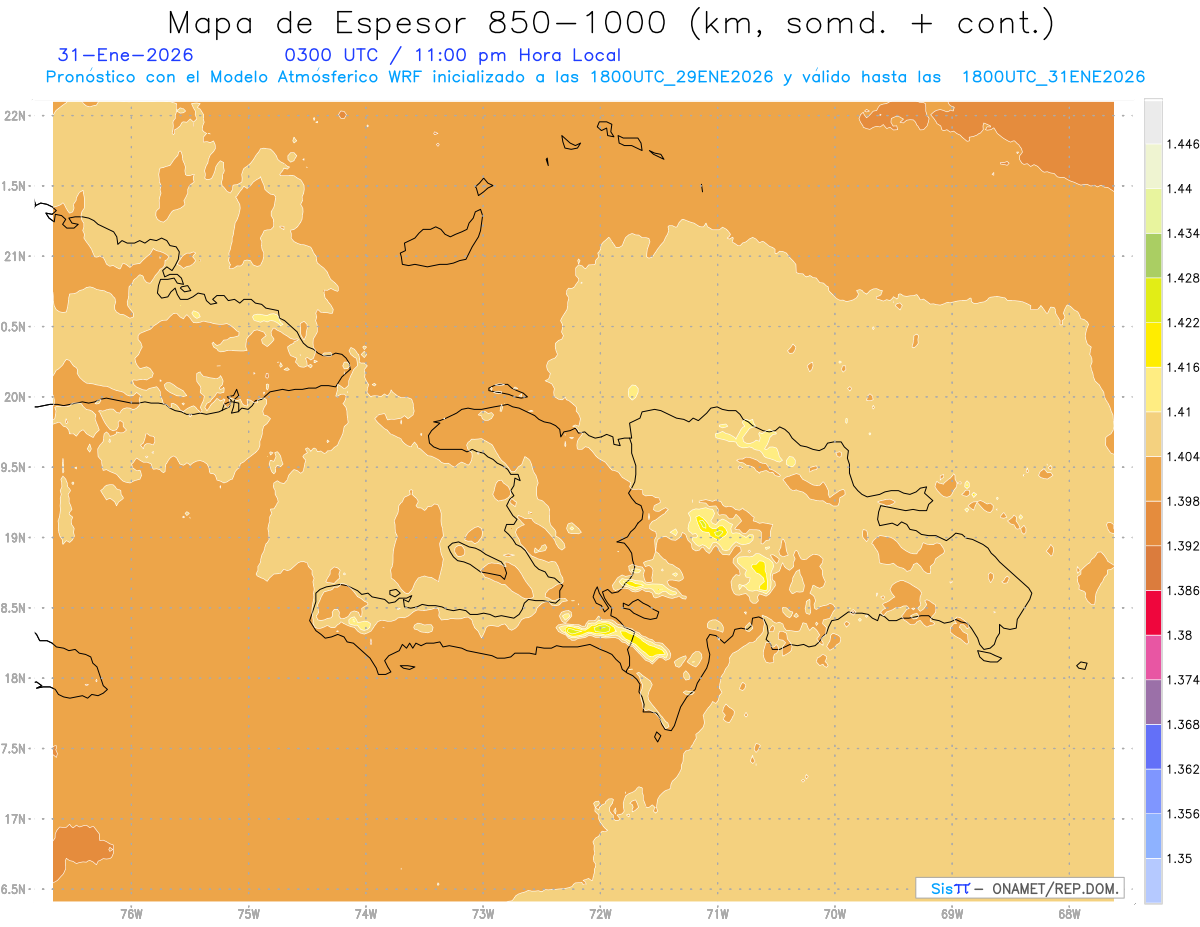Click longitude label '71W'
This screenshot has height=927, width=1200.
(x=717, y=913)
